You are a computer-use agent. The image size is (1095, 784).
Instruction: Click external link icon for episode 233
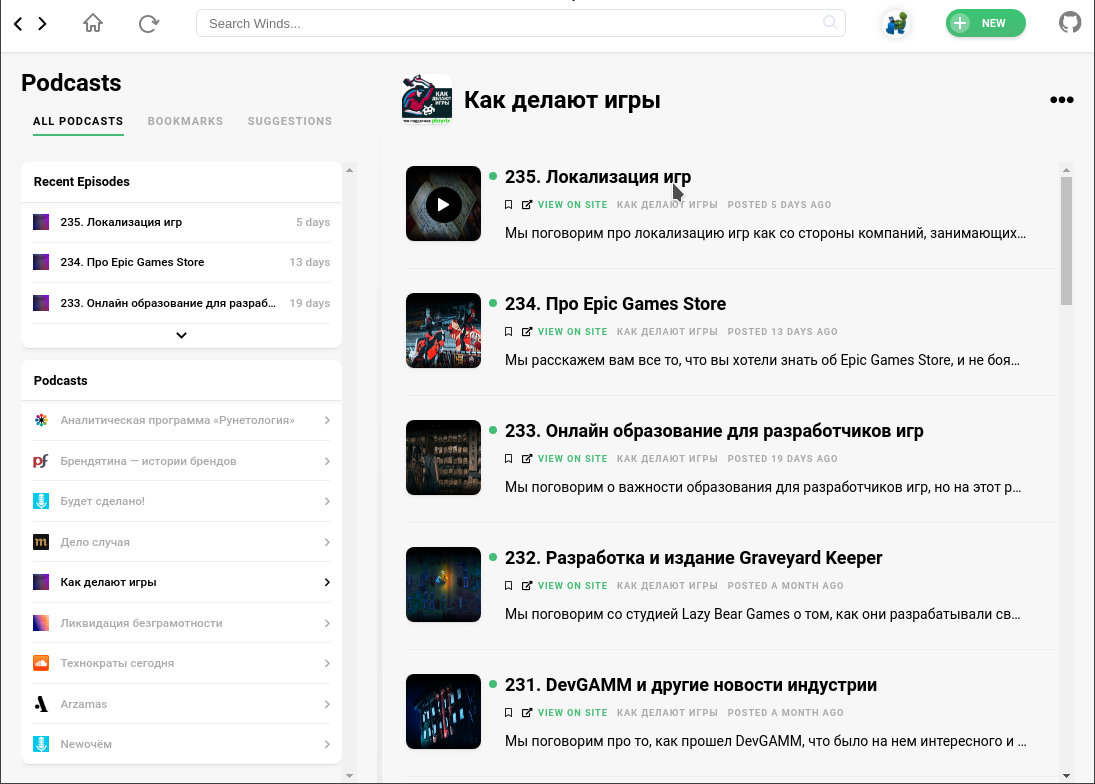(x=527, y=459)
